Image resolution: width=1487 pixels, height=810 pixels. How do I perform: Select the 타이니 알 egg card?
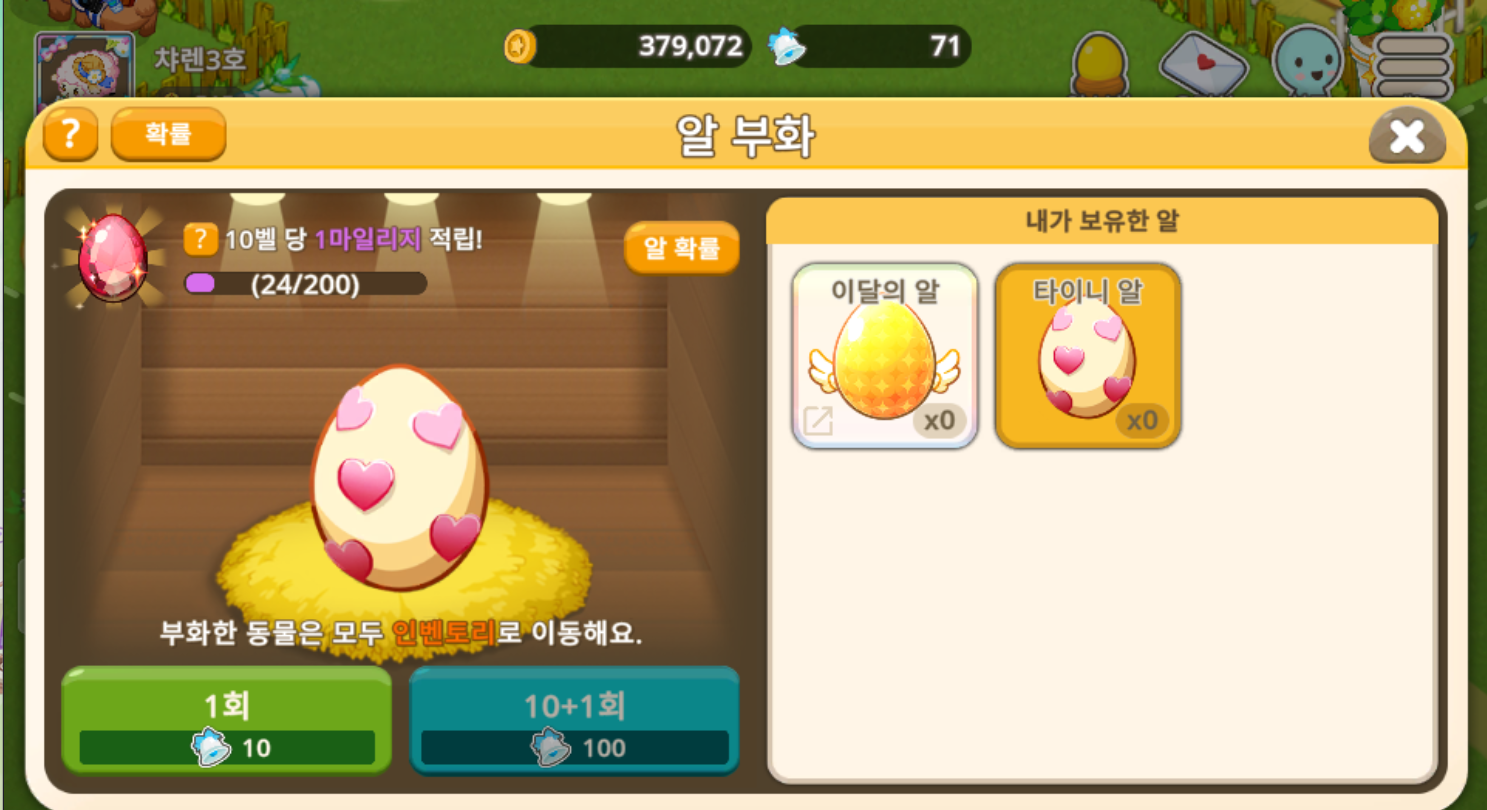pos(1088,355)
